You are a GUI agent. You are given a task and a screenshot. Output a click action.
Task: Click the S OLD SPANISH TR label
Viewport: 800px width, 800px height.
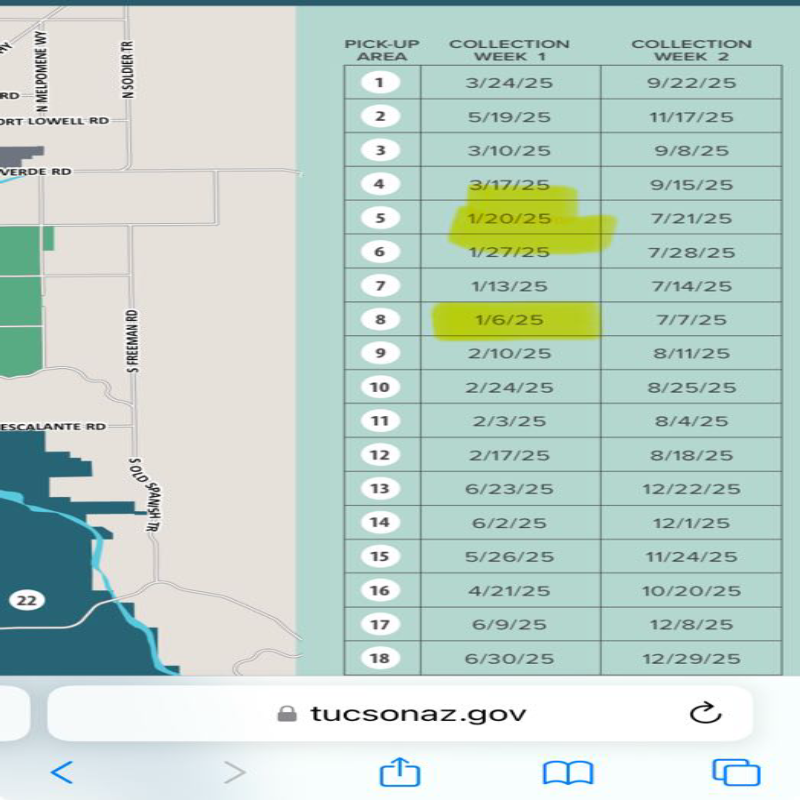[x=146, y=494]
